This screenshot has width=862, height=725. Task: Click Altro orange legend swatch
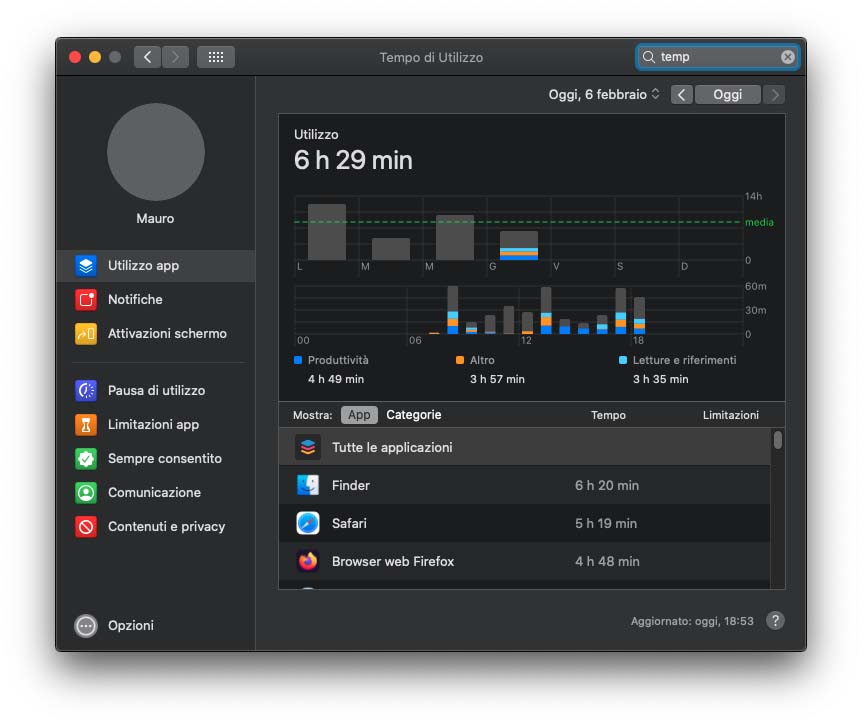(x=460, y=361)
